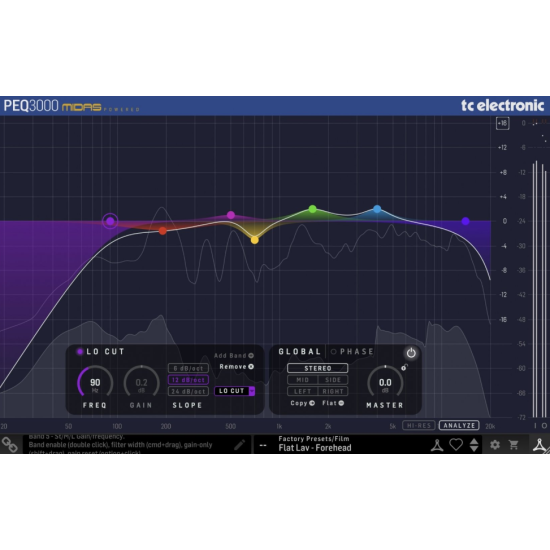Image resolution: width=550 pixels, height=550 pixels.
Task: Toggle the ANALYZE button
Action: (459, 425)
